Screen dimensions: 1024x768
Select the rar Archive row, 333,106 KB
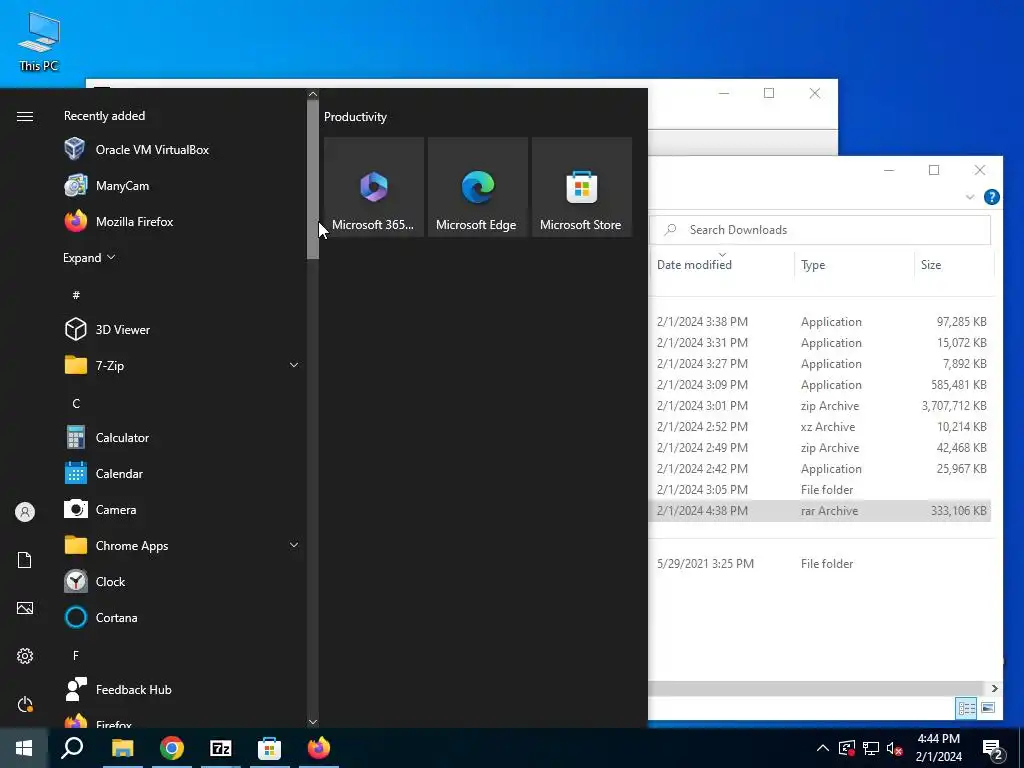coord(820,511)
